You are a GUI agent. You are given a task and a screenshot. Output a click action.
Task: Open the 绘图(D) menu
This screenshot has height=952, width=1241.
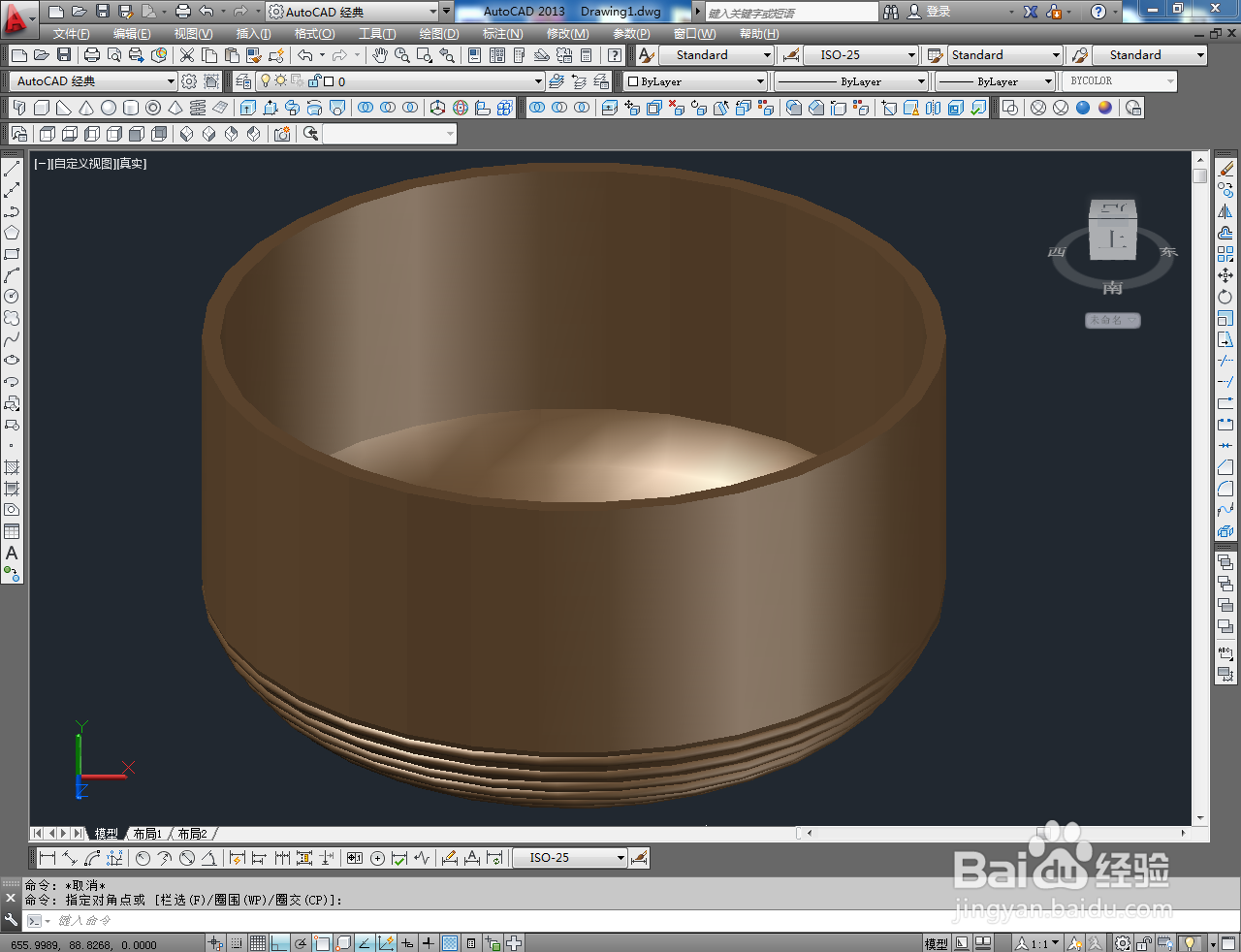point(439,34)
